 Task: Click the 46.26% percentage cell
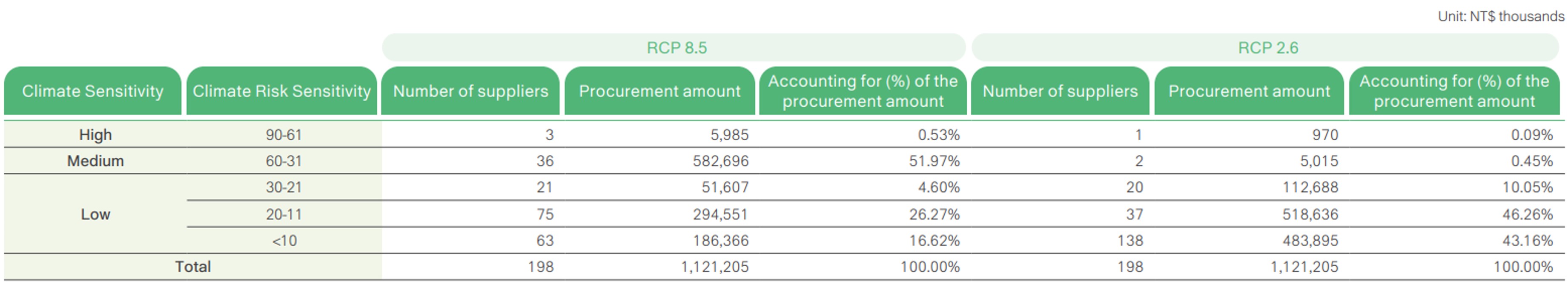pos(1527,214)
